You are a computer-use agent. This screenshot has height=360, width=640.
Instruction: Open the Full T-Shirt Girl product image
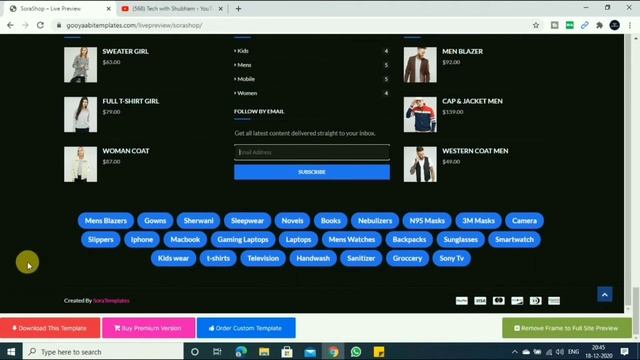pos(80,115)
